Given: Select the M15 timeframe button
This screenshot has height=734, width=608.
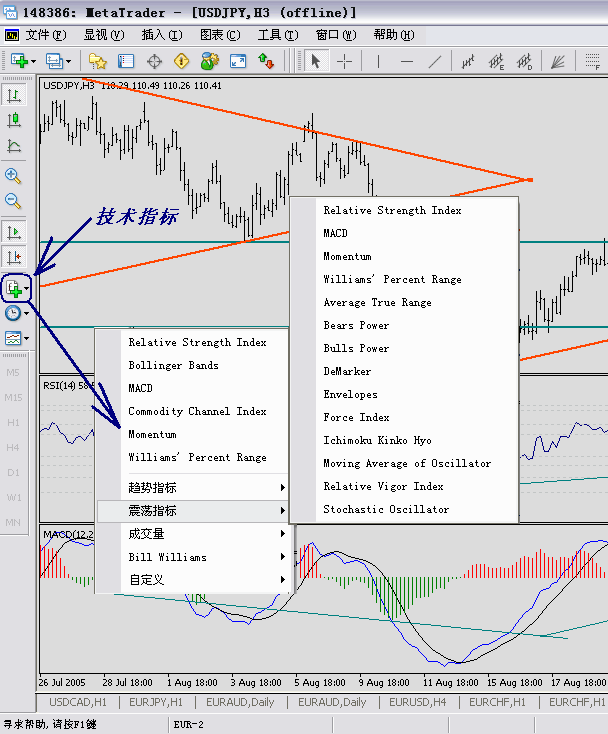Looking at the screenshot, I should click(x=13, y=397).
